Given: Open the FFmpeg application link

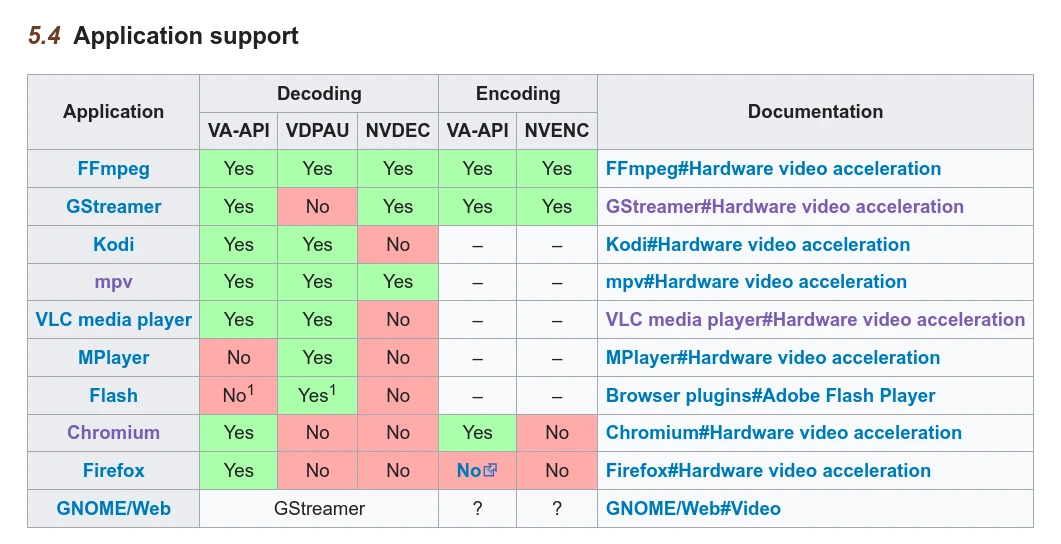Looking at the screenshot, I should pos(113,169).
